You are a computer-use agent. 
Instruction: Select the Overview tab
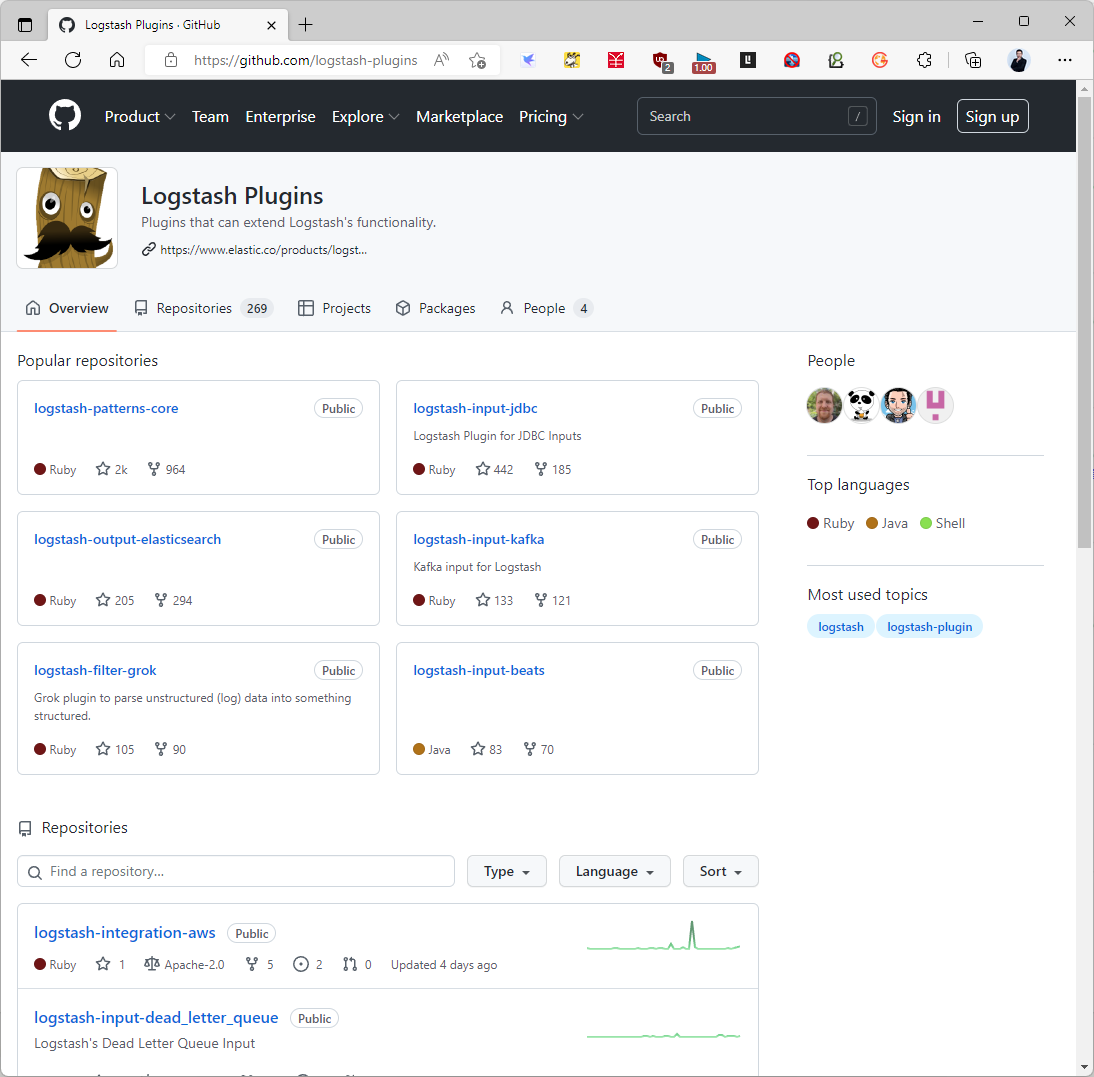point(67,308)
